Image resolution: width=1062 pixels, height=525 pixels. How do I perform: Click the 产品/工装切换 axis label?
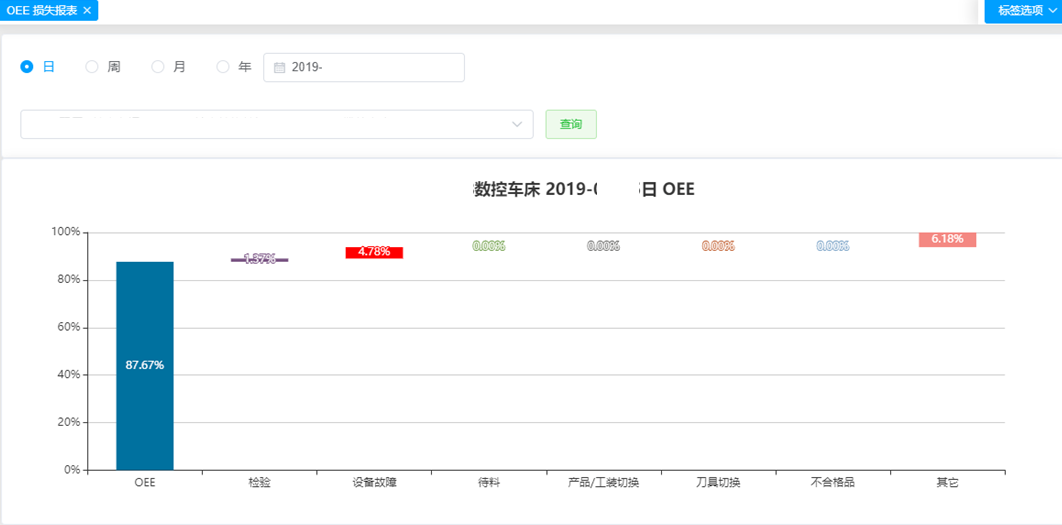(x=603, y=482)
